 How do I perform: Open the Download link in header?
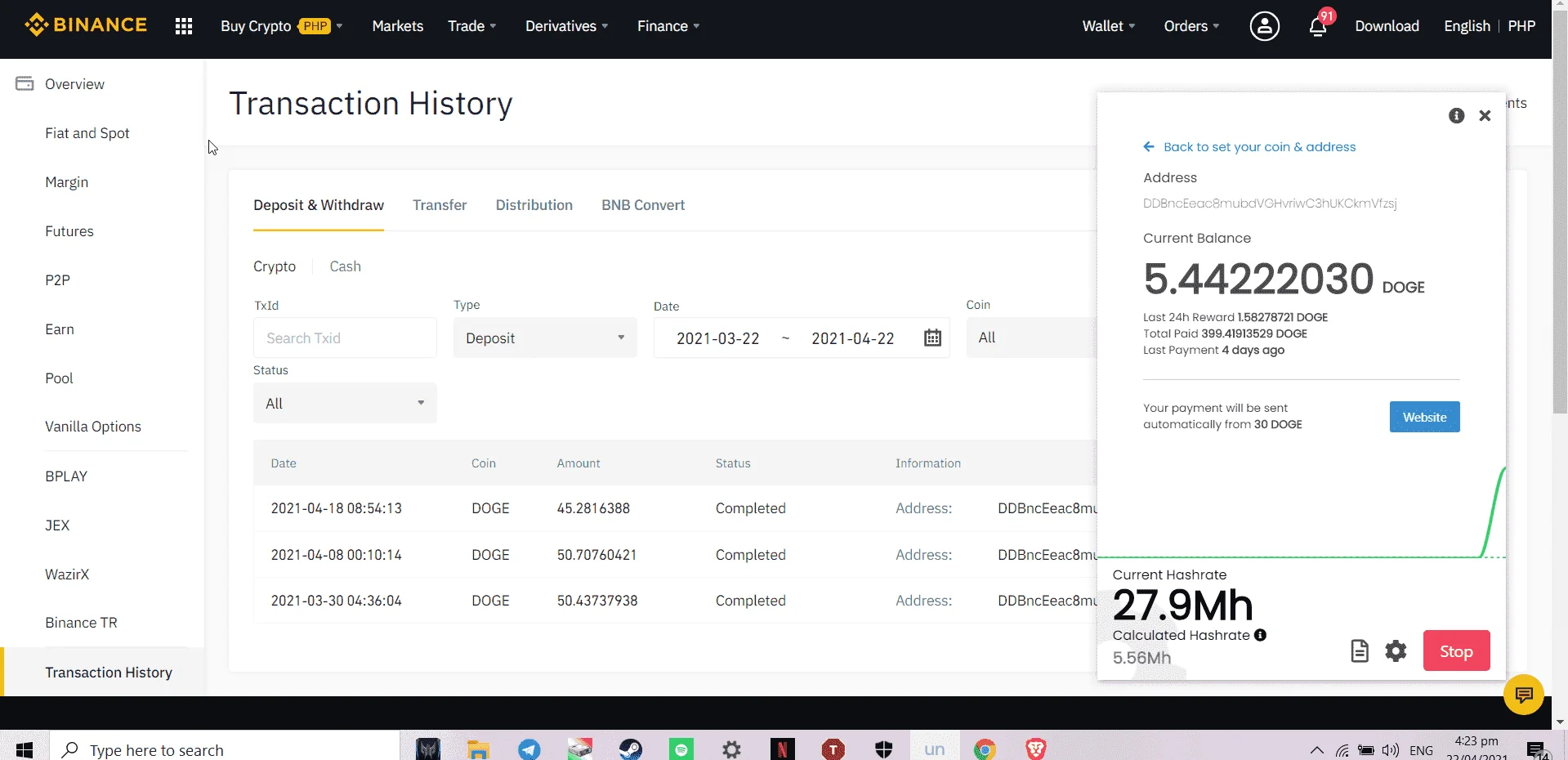click(1387, 26)
